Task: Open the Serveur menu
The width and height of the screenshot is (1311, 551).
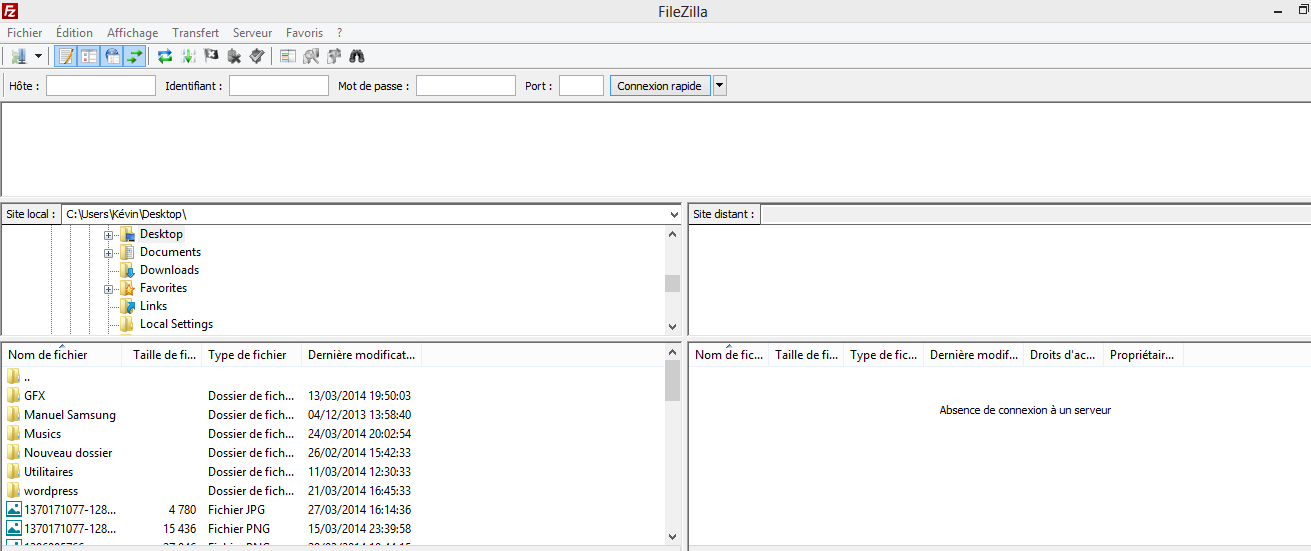Action: click(x=252, y=33)
